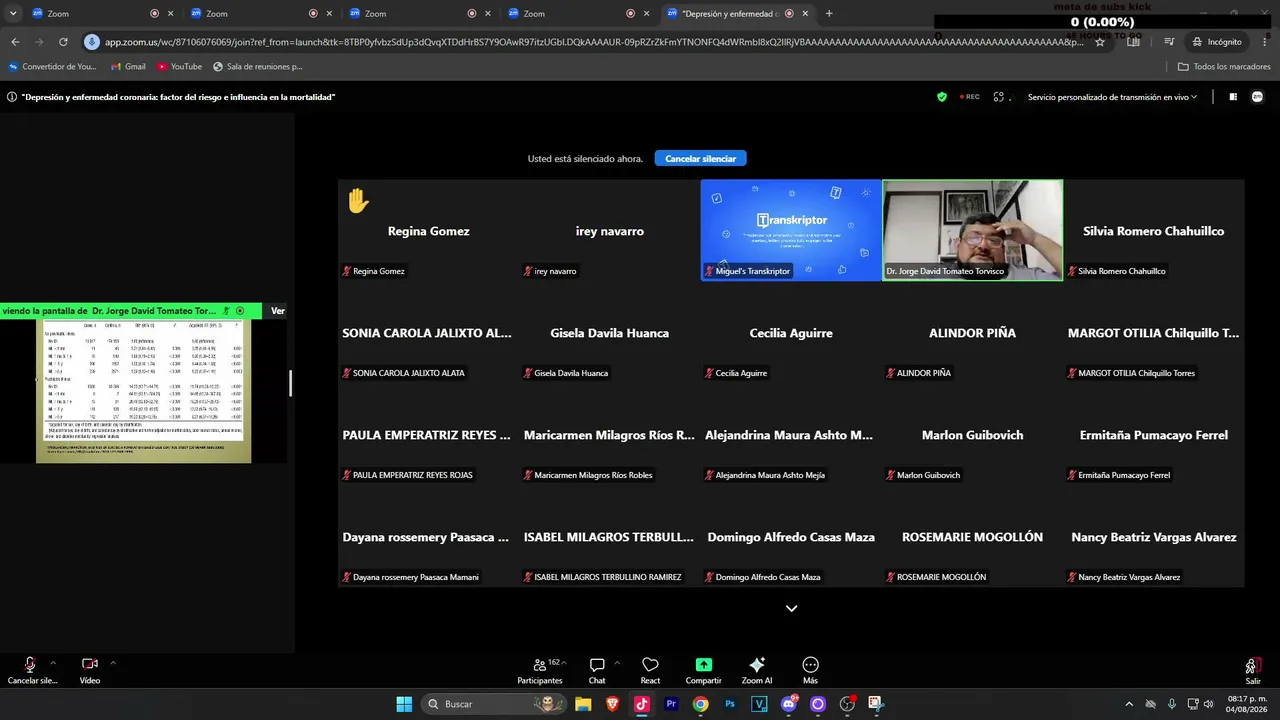Open the taskbar volume control

click(x=1209, y=704)
